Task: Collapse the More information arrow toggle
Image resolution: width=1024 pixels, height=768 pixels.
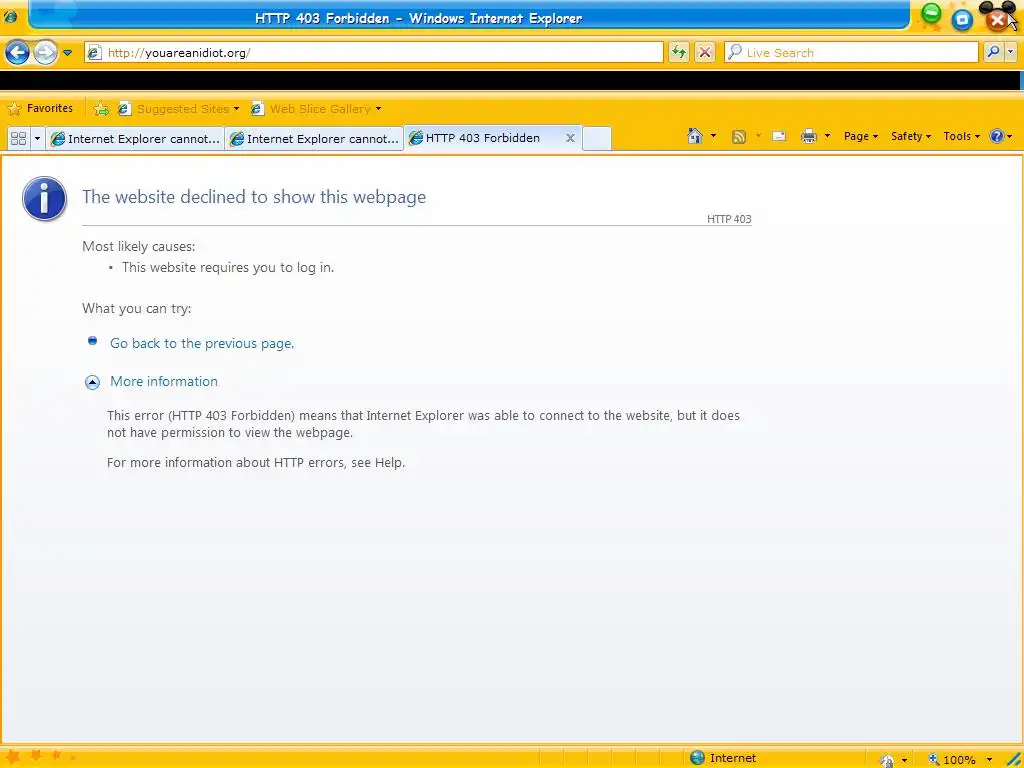Action: tap(92, 382)
